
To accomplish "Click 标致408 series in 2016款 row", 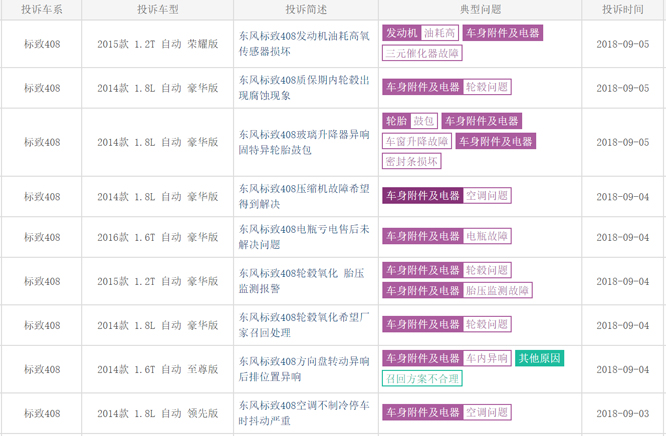I will pos(42,237).
